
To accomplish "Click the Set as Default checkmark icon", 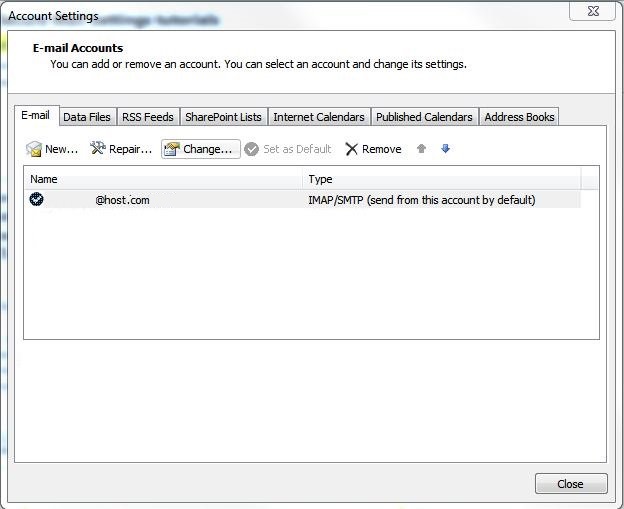I will click(252, 149).
